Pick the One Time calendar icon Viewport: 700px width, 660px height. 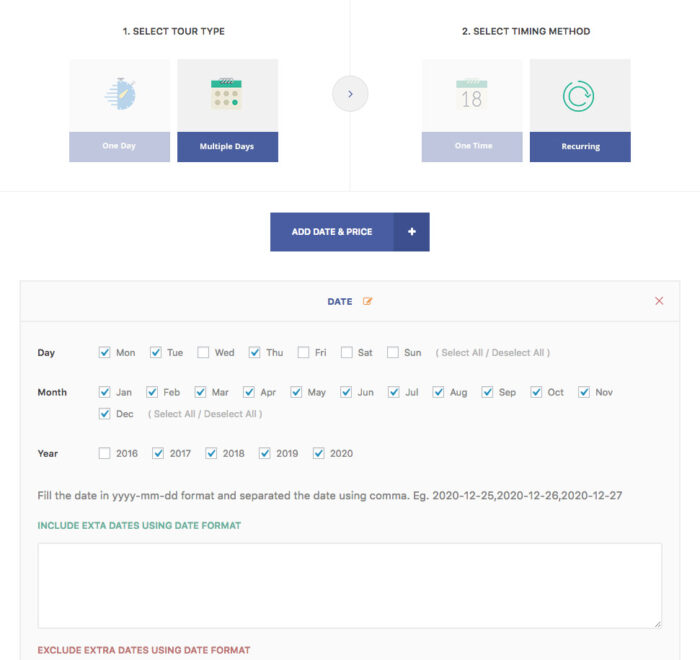click(x=472, y=95)
